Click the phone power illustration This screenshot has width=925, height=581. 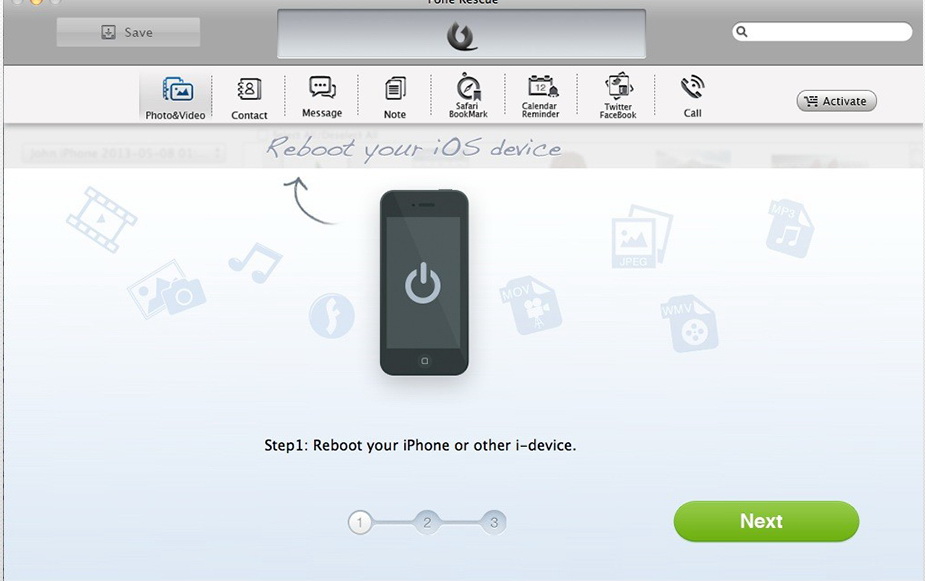click(x=424, y=283)
